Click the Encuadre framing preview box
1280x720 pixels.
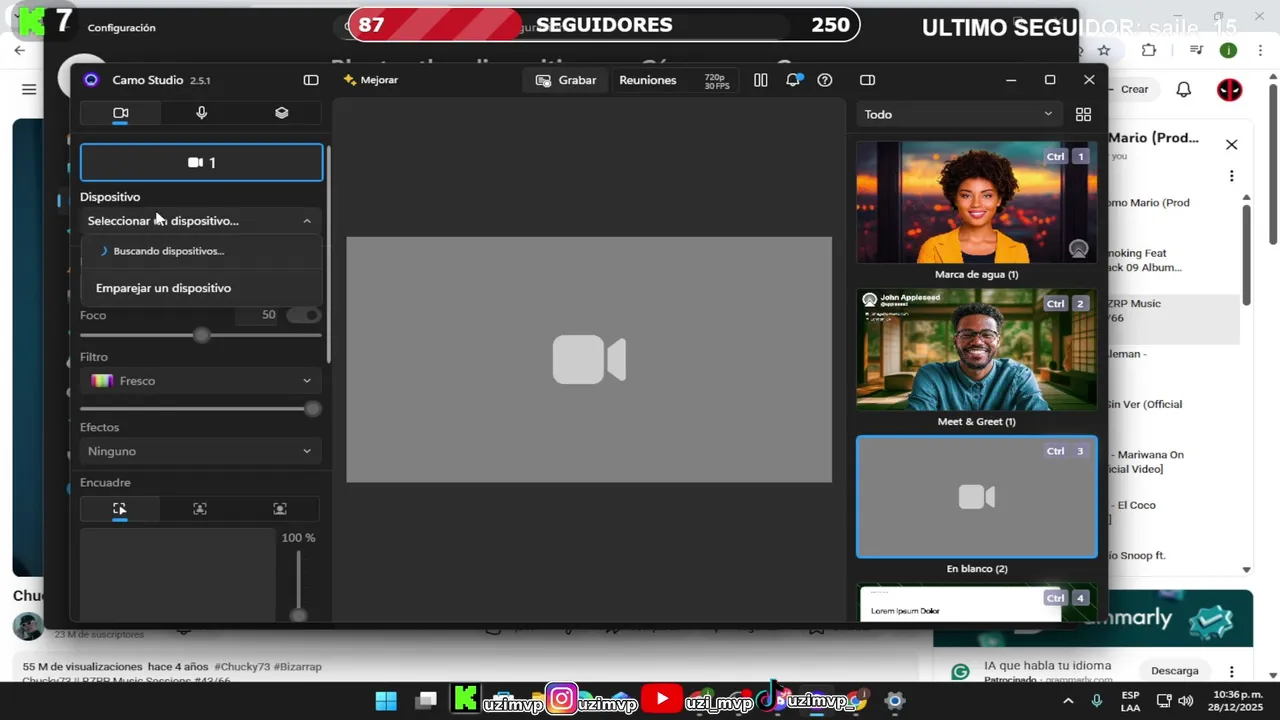point(177,575)
